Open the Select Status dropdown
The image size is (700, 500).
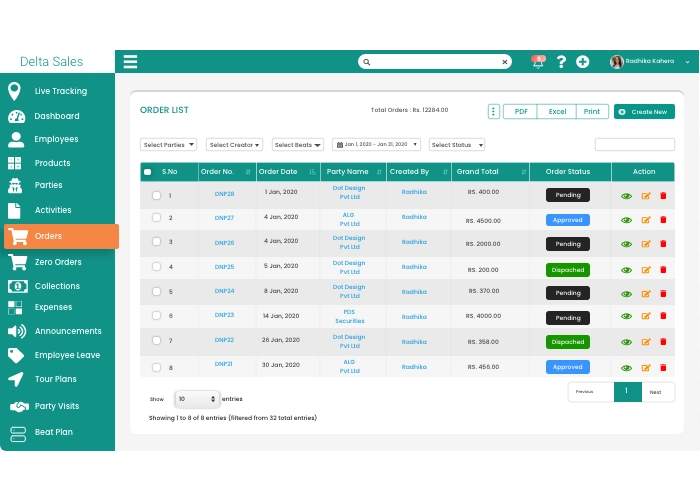pyautogui.click(x=457, y=145)
